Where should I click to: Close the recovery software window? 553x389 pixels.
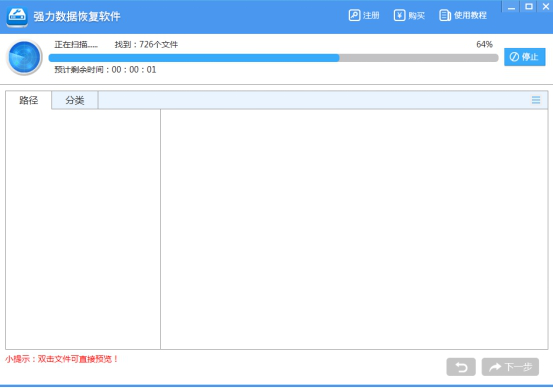click(x=546, y=7)
